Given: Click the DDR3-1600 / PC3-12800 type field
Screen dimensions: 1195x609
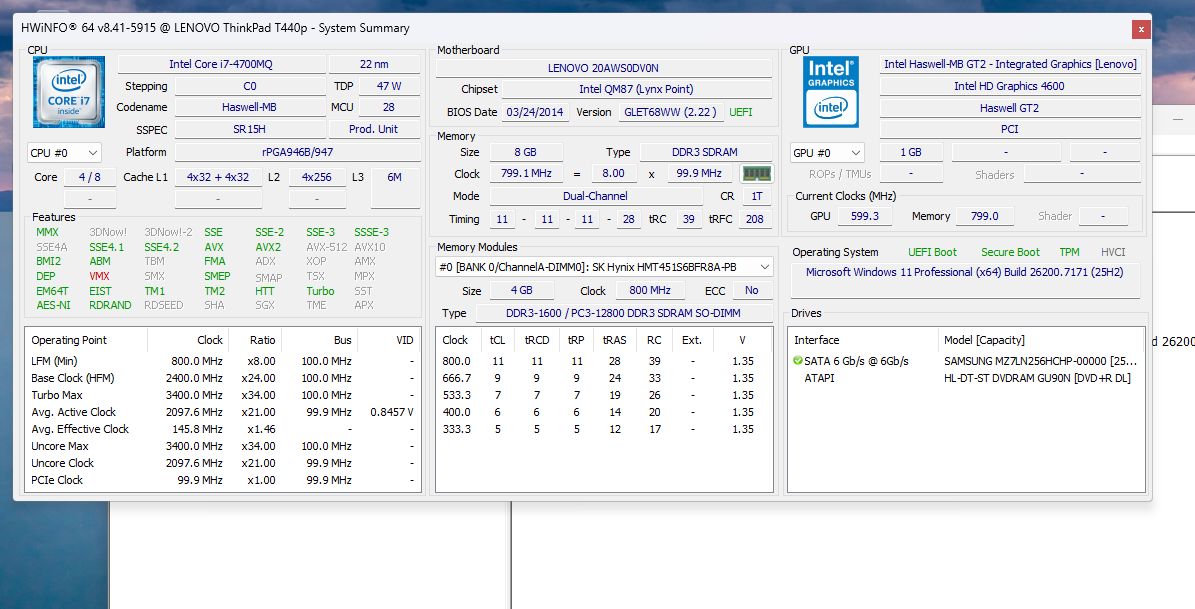Looking at the screenshot, I should pos(623,313).
